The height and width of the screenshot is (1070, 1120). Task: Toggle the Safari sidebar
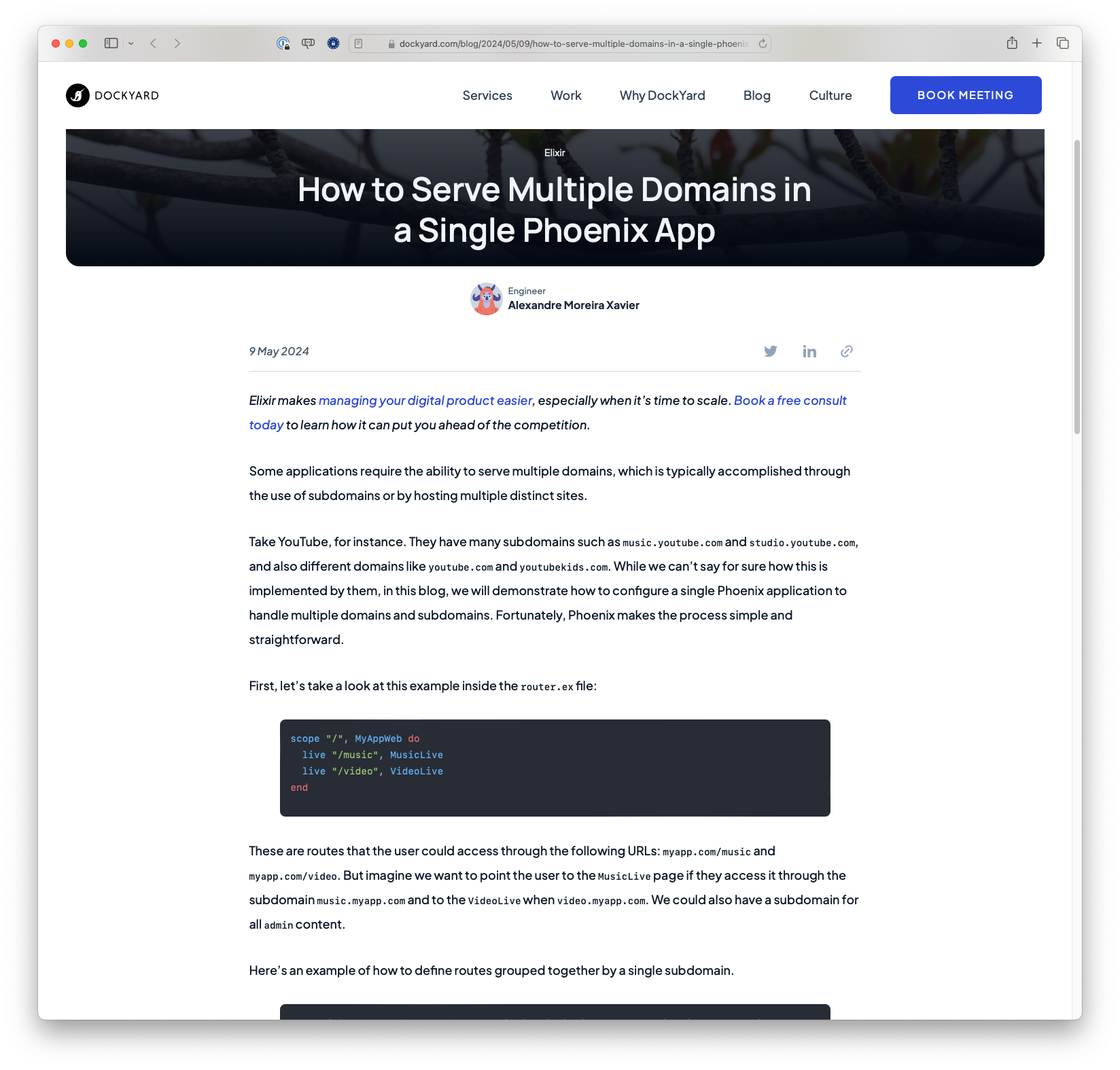coord(111,43)
